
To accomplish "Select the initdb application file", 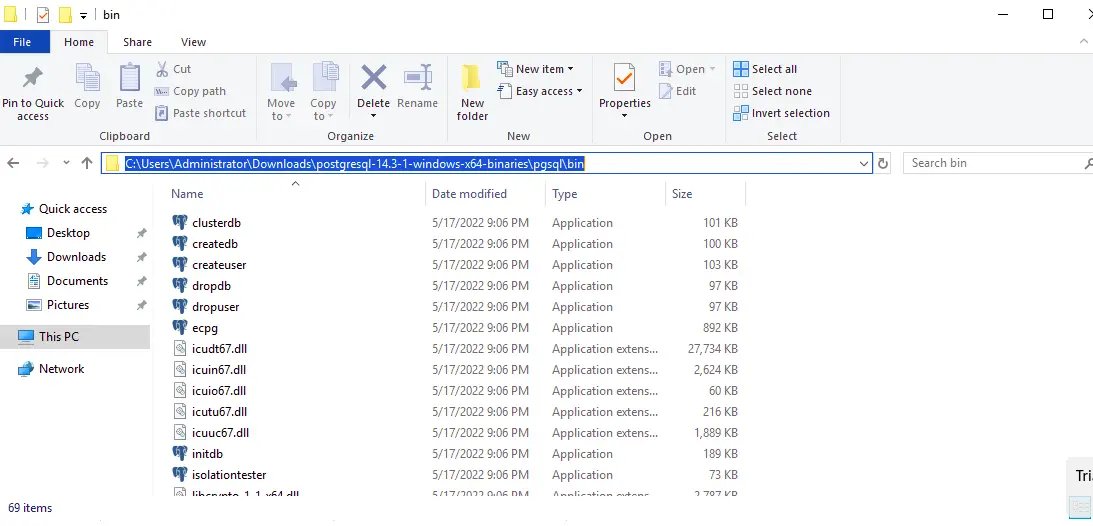I will pyautogui.click(x=207, y=454).
